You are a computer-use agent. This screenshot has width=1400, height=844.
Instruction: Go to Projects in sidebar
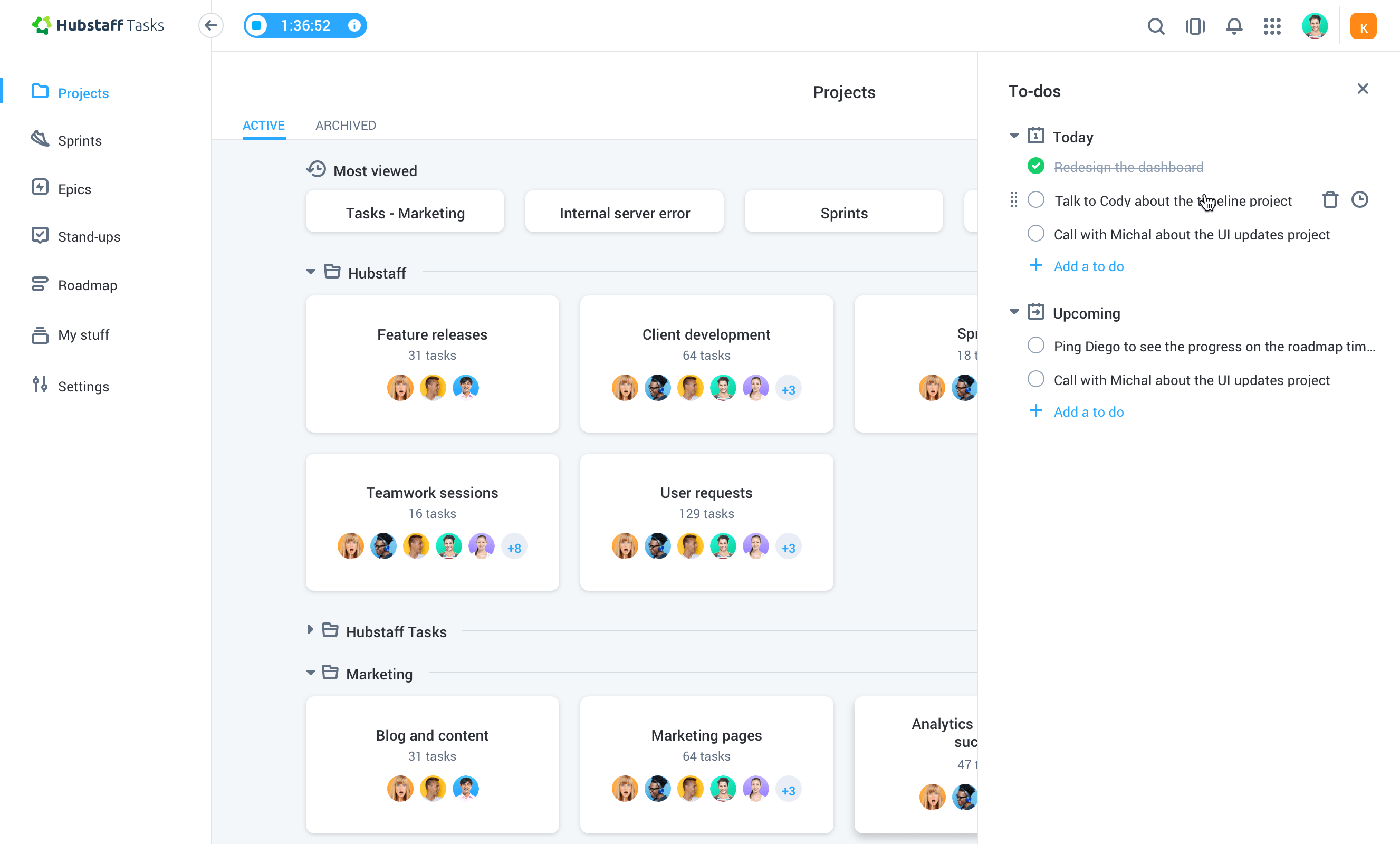71,92
